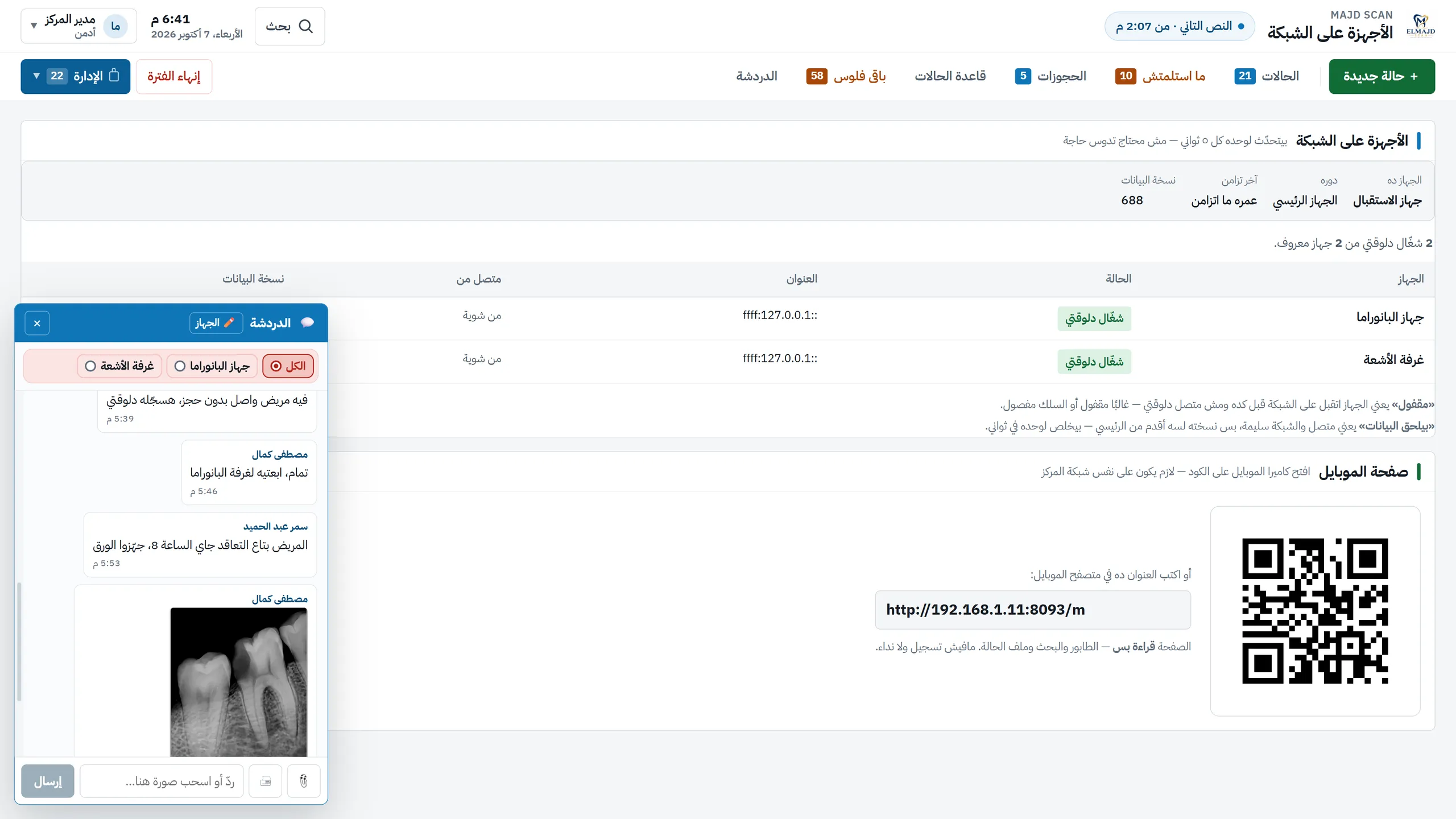
Task: Click the scanner icon button in chat
Action: tap(266, 781)
